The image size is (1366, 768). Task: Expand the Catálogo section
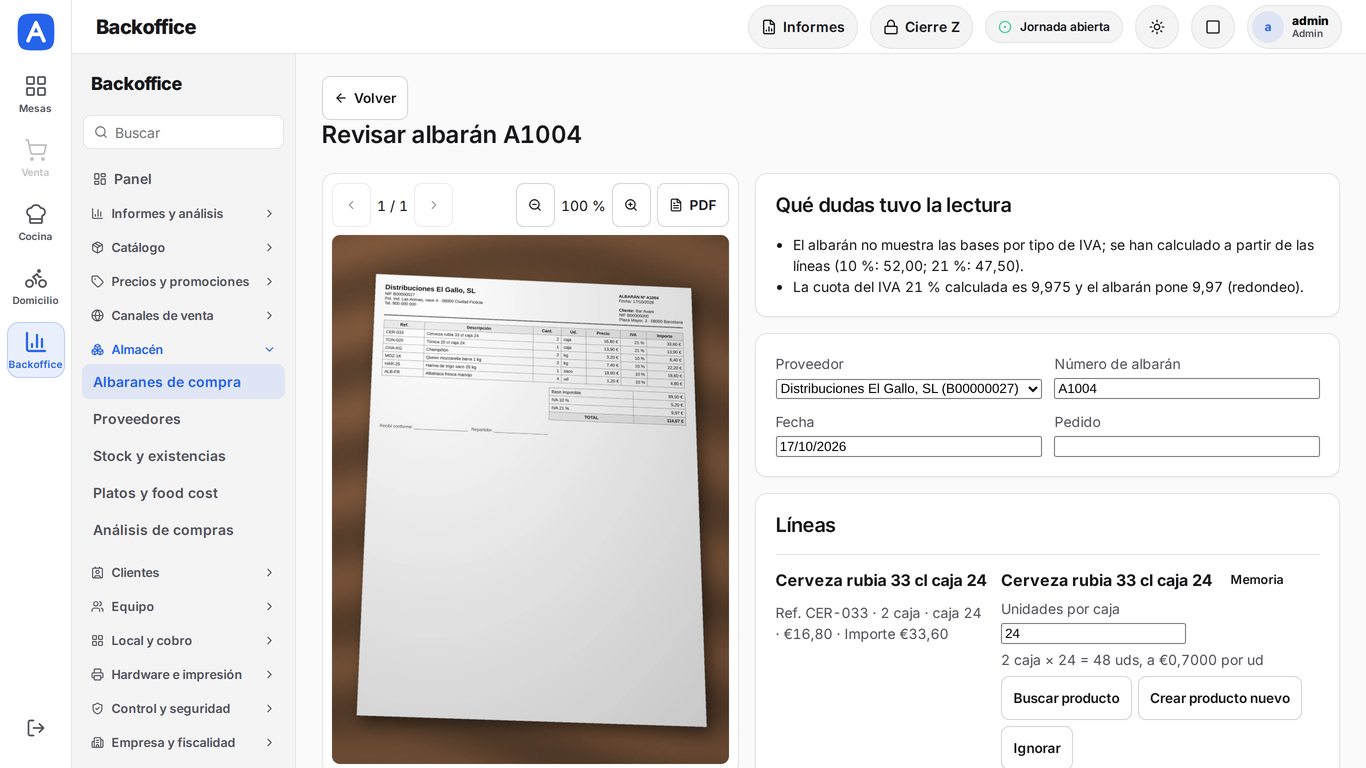(x=183, y=247)
